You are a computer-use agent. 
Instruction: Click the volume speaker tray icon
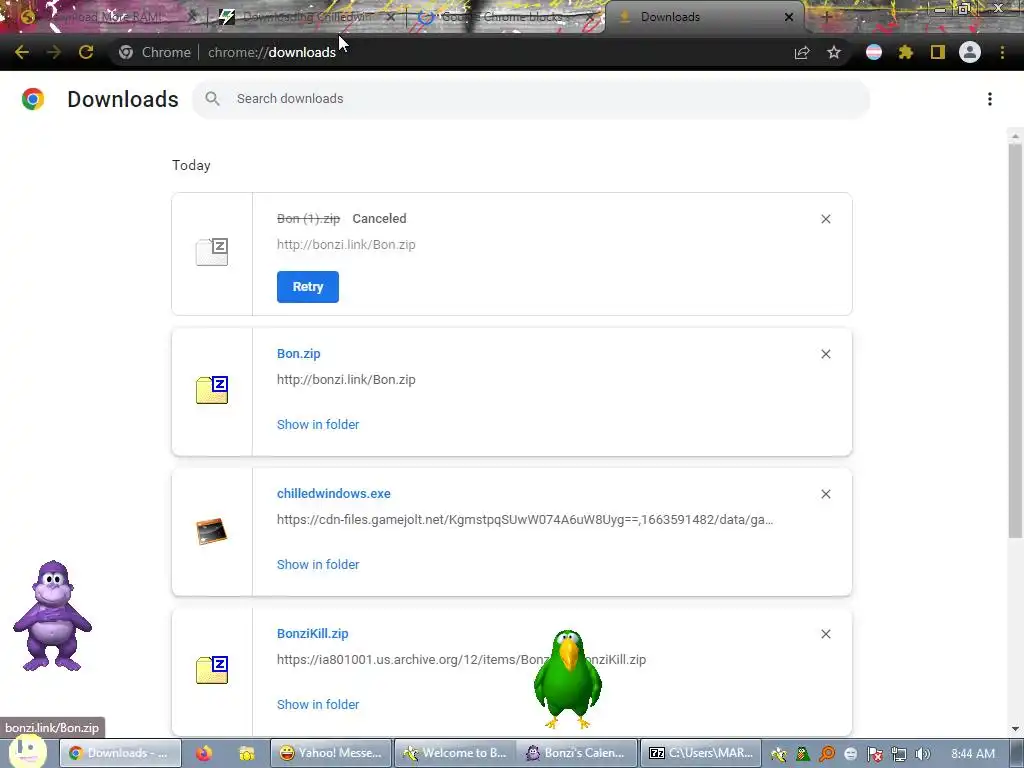[x=923, y=754]
